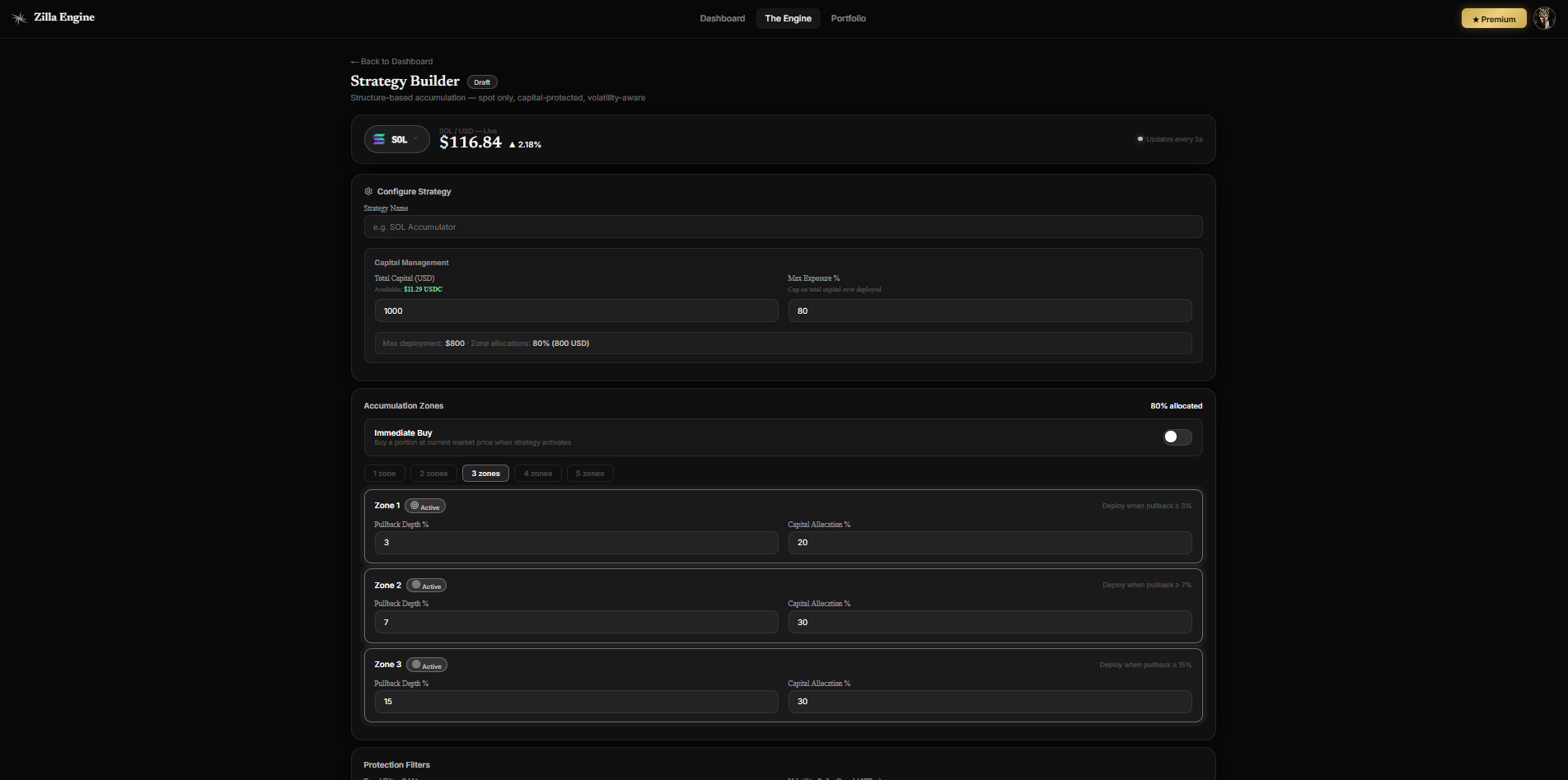Click the Zone 3 Active badge
This screenshot has width=1568, height=780.
pos(427,665)
